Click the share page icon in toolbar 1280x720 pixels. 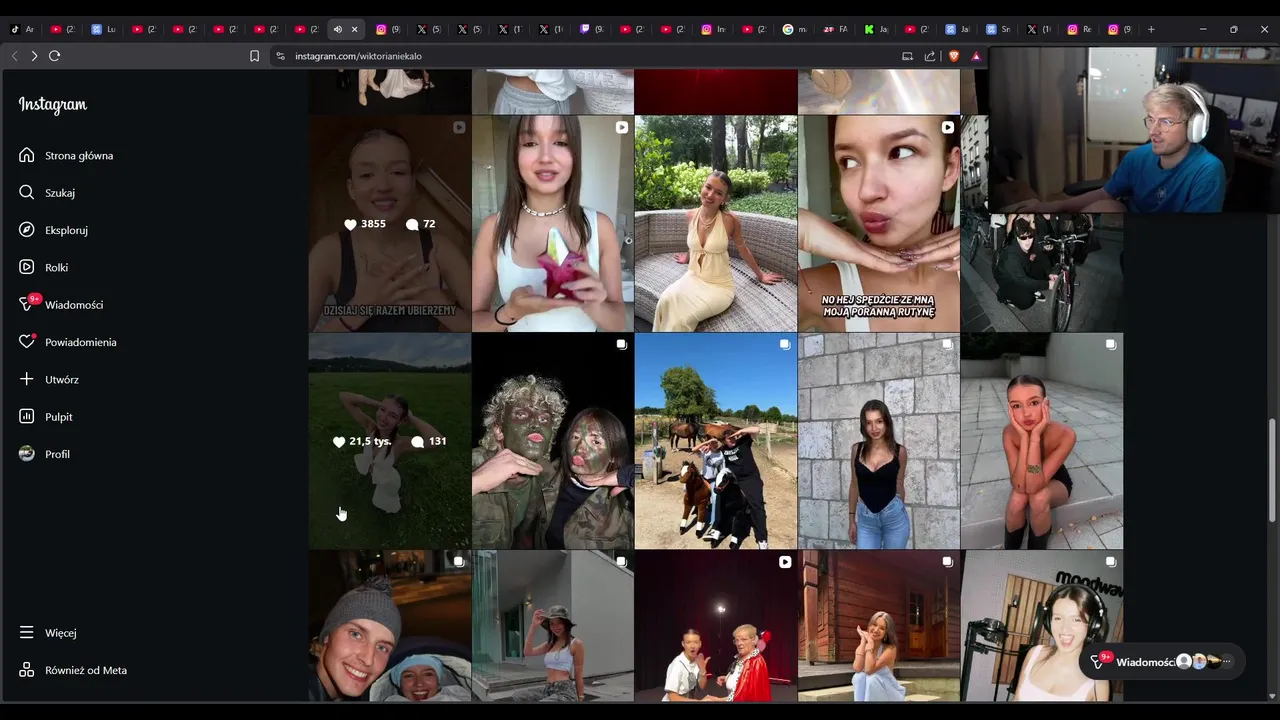(930, 56)
